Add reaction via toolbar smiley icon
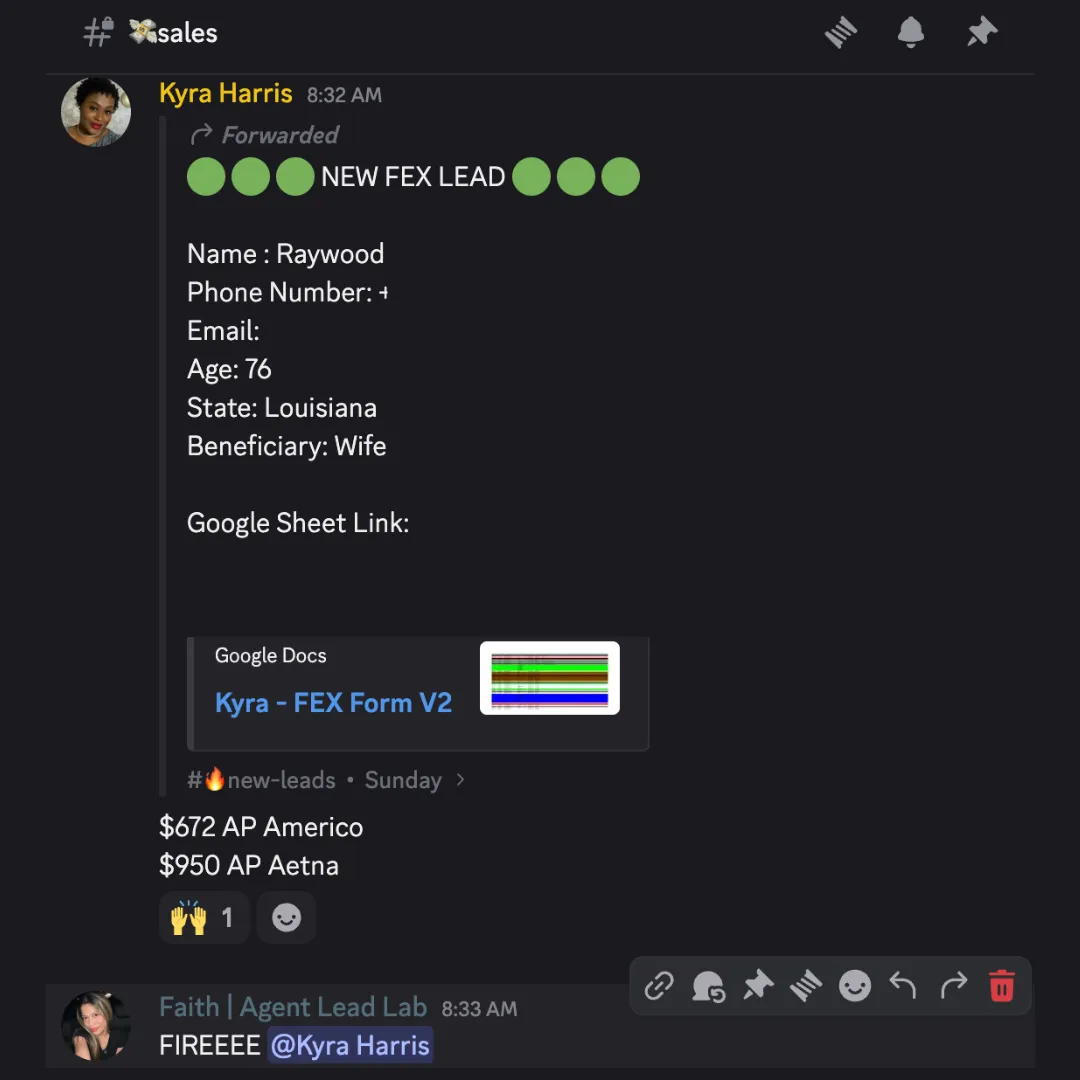The image size is (1080, 1080). 855,986
